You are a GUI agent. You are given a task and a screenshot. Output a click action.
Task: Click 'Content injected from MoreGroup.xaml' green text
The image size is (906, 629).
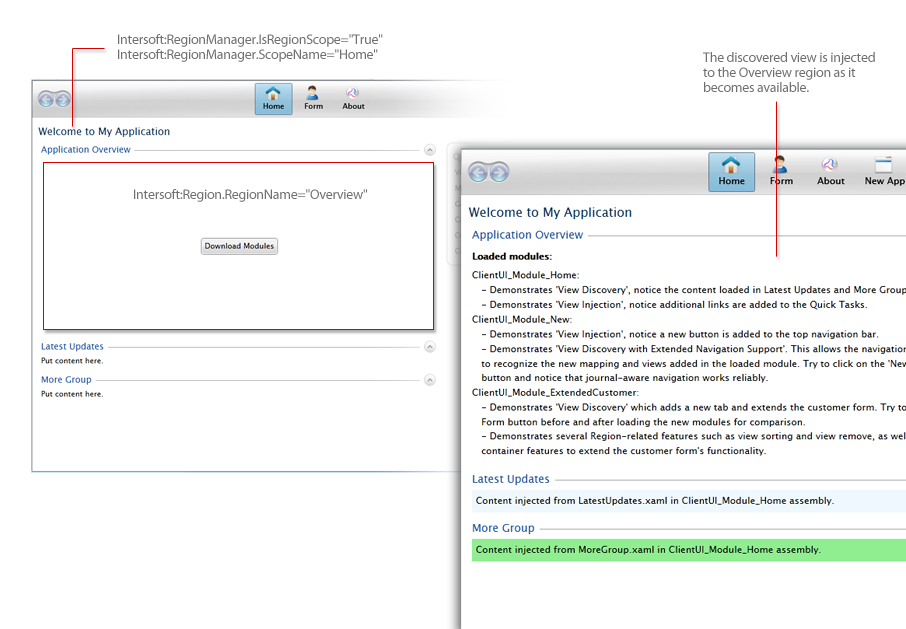[648, 550]
